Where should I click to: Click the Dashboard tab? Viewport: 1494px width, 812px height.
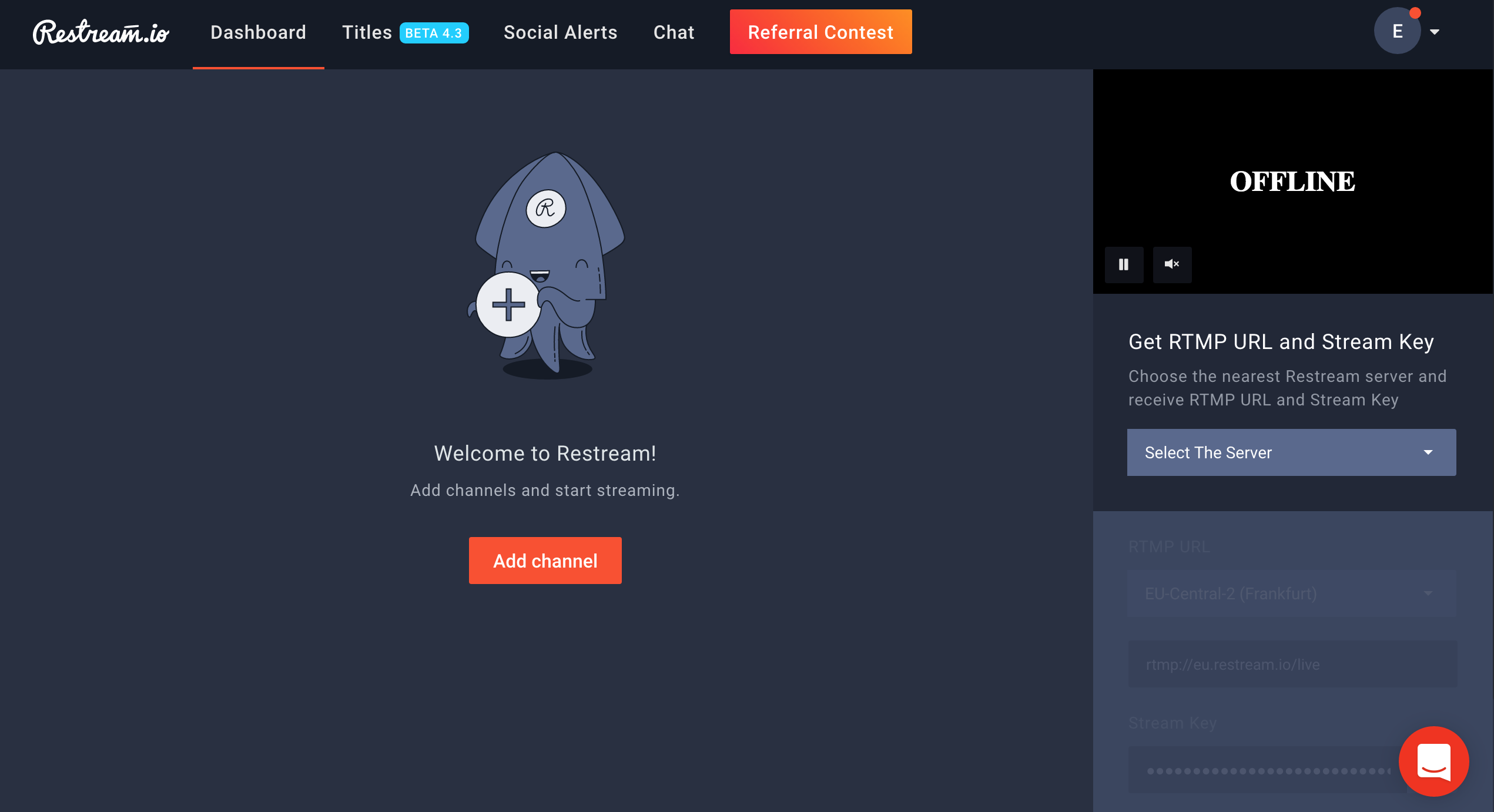258,32
